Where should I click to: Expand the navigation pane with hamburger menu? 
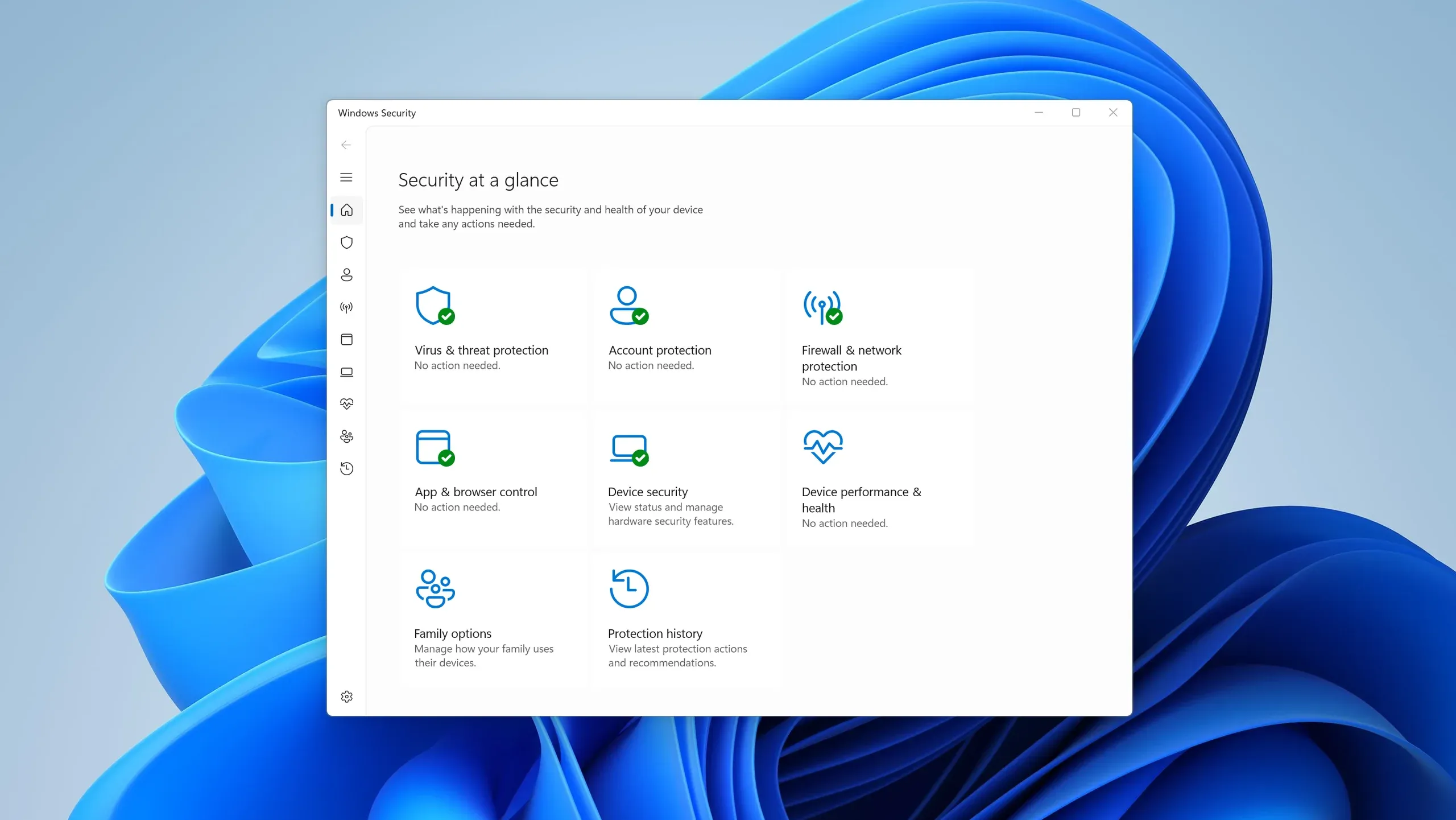pyautogui.click(x=346, y=177)
